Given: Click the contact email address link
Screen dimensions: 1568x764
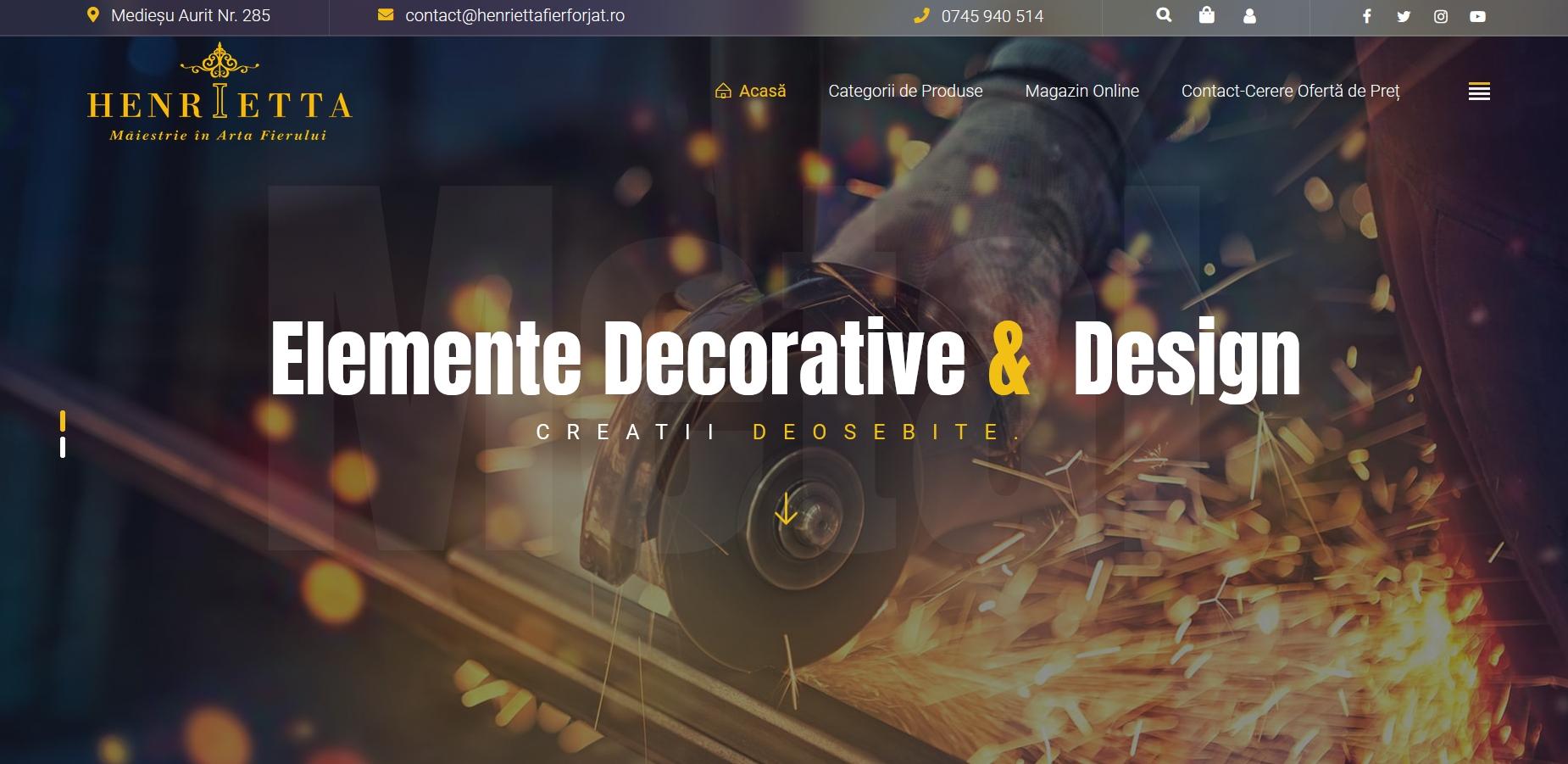Looking at the screenshot, I should (x=514, y=16).
